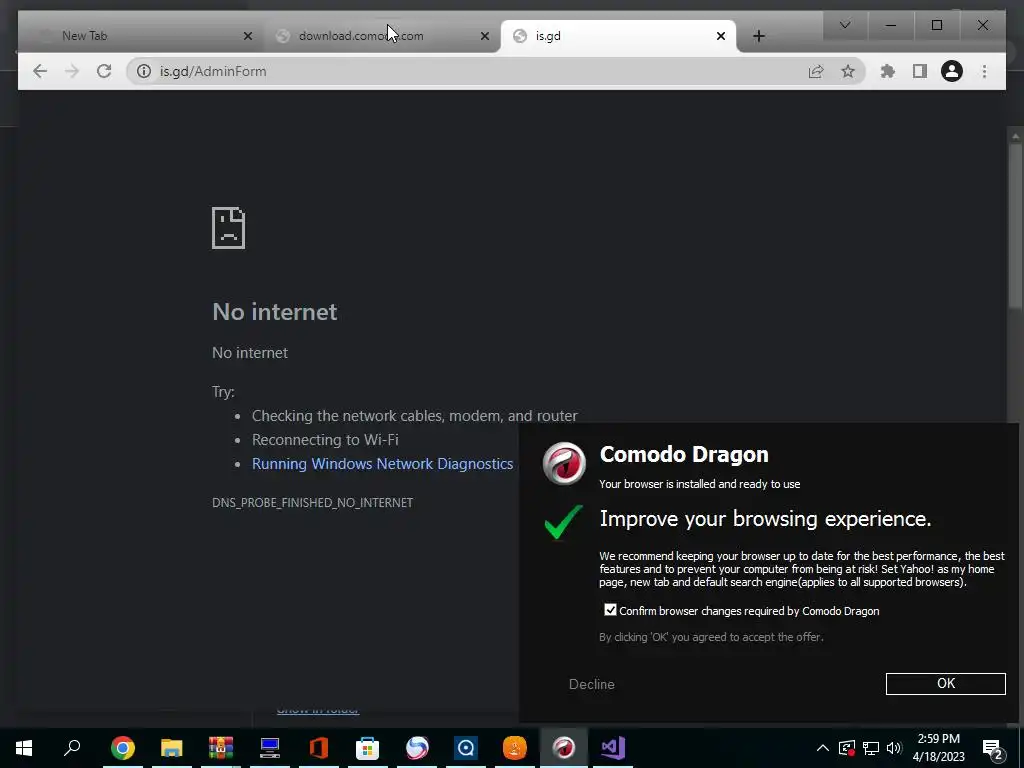Click the DNS_PROBE_FINISHED_NO_INTERNET error code

pos(312,503)
